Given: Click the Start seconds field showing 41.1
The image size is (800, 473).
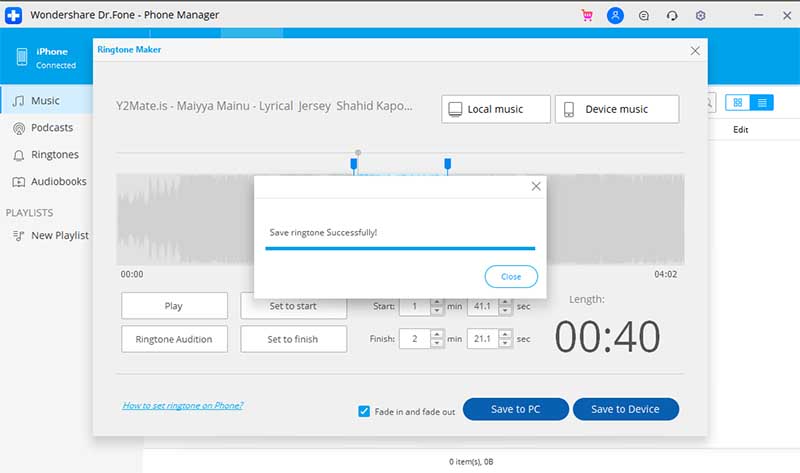Looking at the screenshot, I should pos(482,306).
